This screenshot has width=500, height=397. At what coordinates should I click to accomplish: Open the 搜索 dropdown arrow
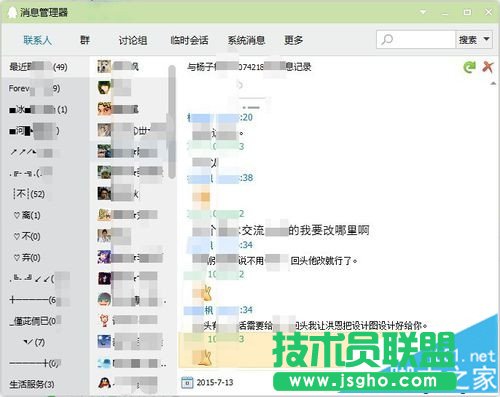click(486, 39)
